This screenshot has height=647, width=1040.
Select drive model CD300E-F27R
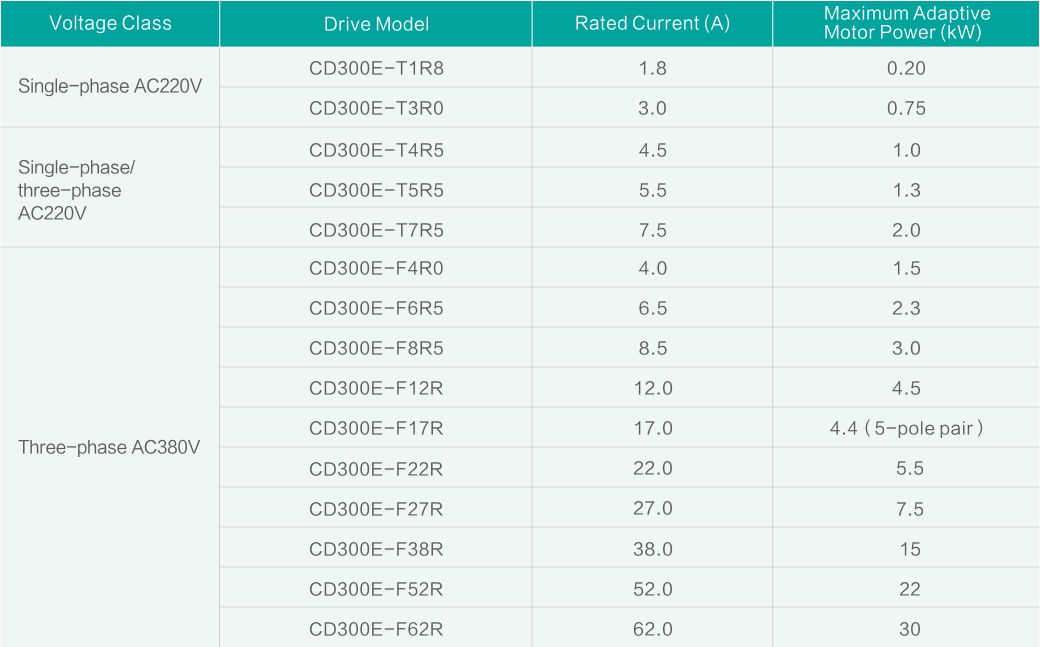(x=376, y=509)
